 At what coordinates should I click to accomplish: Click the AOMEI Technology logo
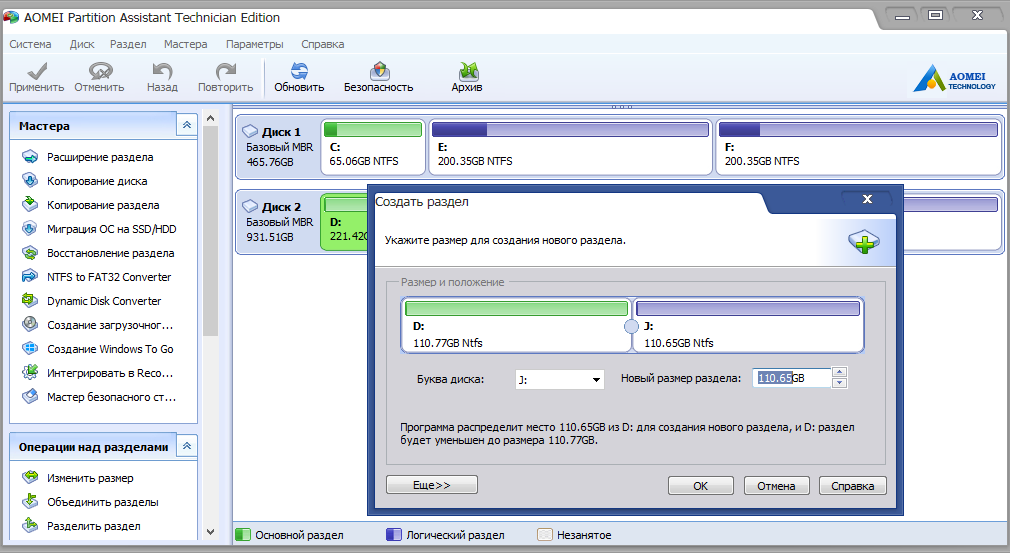point(955,79)
